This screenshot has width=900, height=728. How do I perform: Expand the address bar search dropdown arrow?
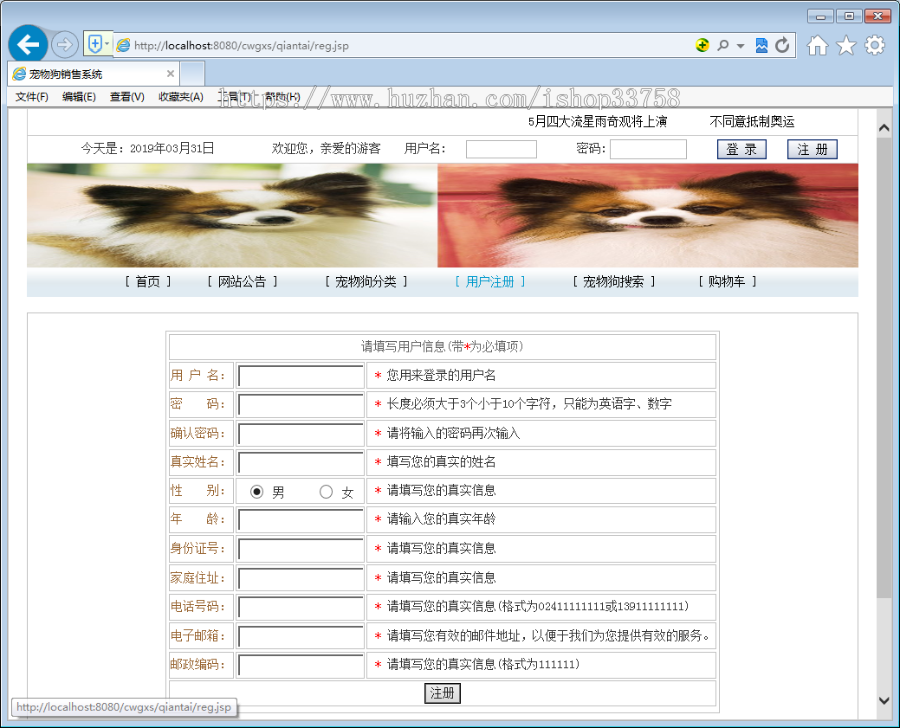(740, 45)
